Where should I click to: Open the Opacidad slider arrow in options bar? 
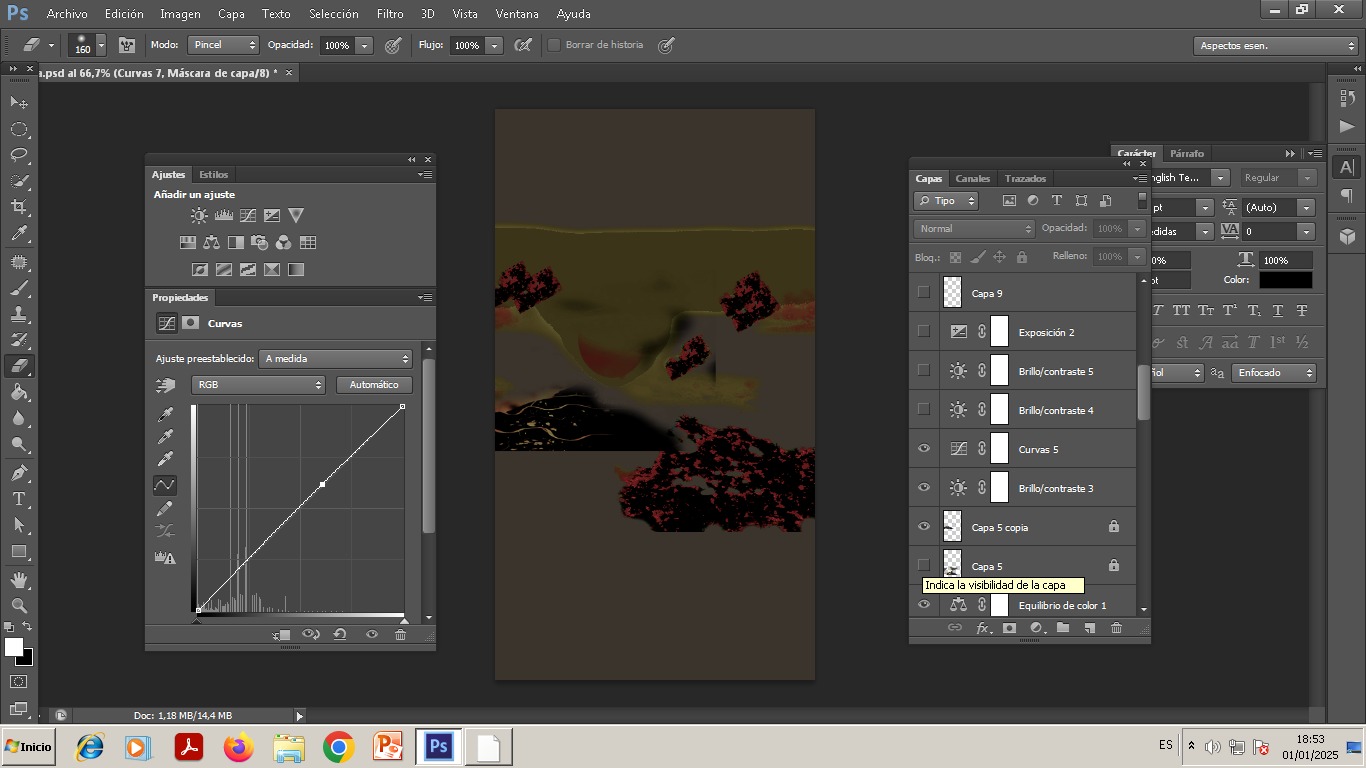coord(364,45)
